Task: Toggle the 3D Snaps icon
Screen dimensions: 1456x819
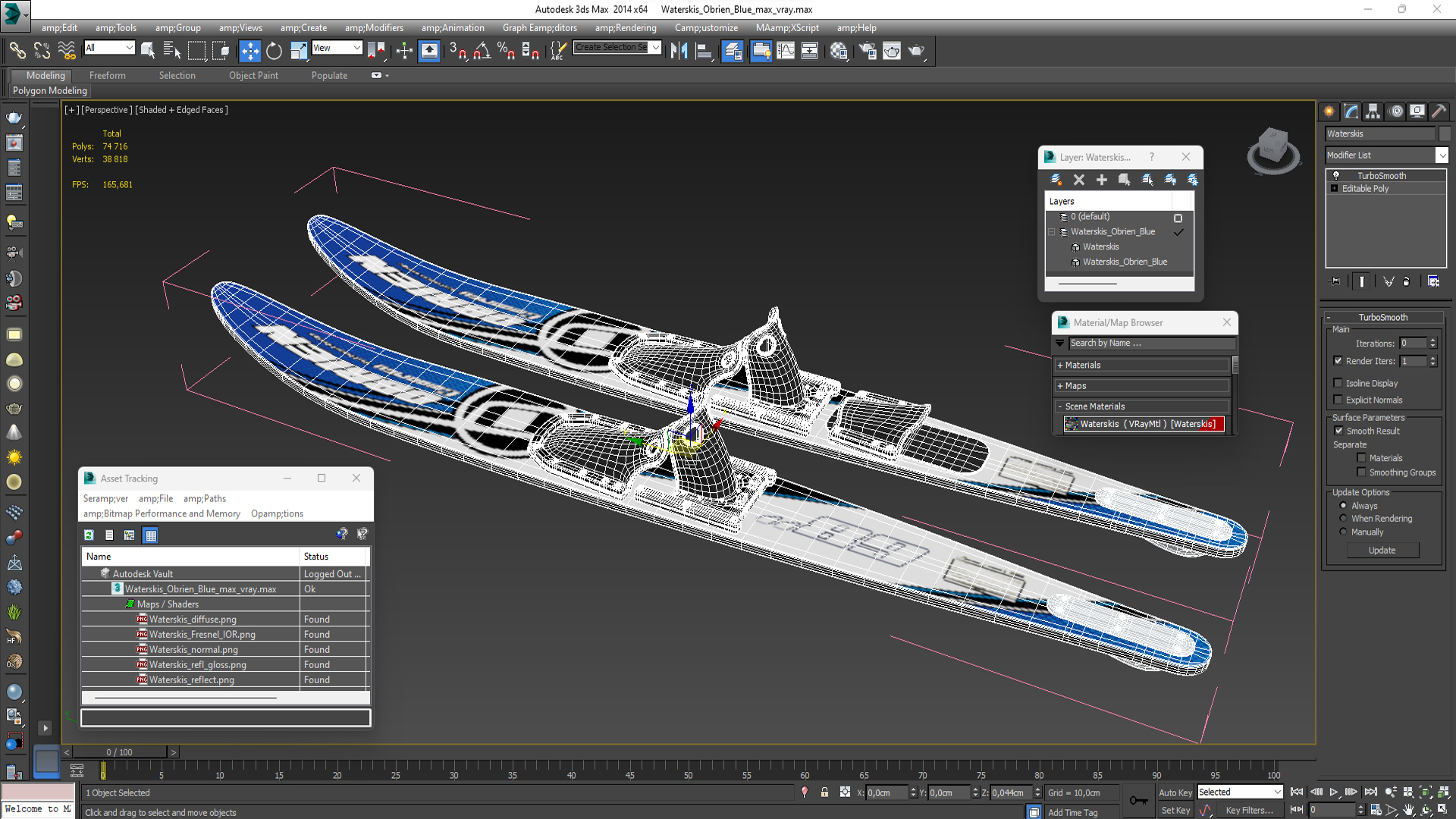Action: coord(457,51)
